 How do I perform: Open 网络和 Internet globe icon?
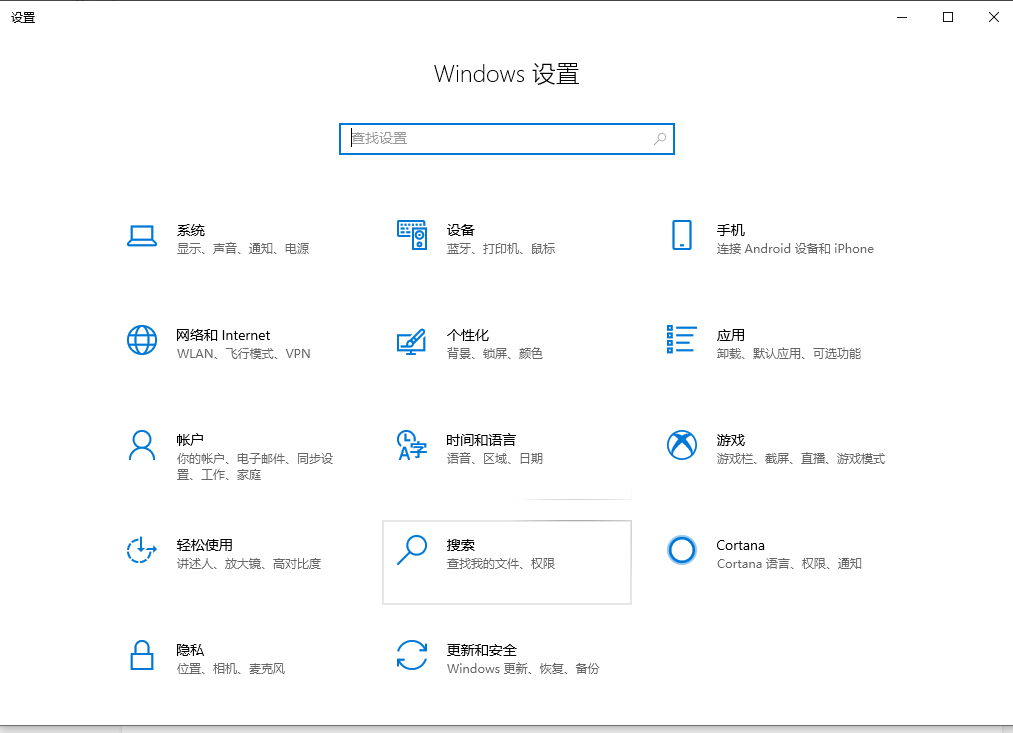142,341
